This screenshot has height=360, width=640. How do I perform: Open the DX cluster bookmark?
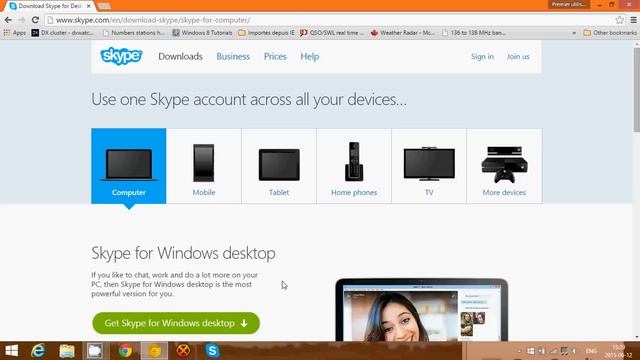(63, 33)
